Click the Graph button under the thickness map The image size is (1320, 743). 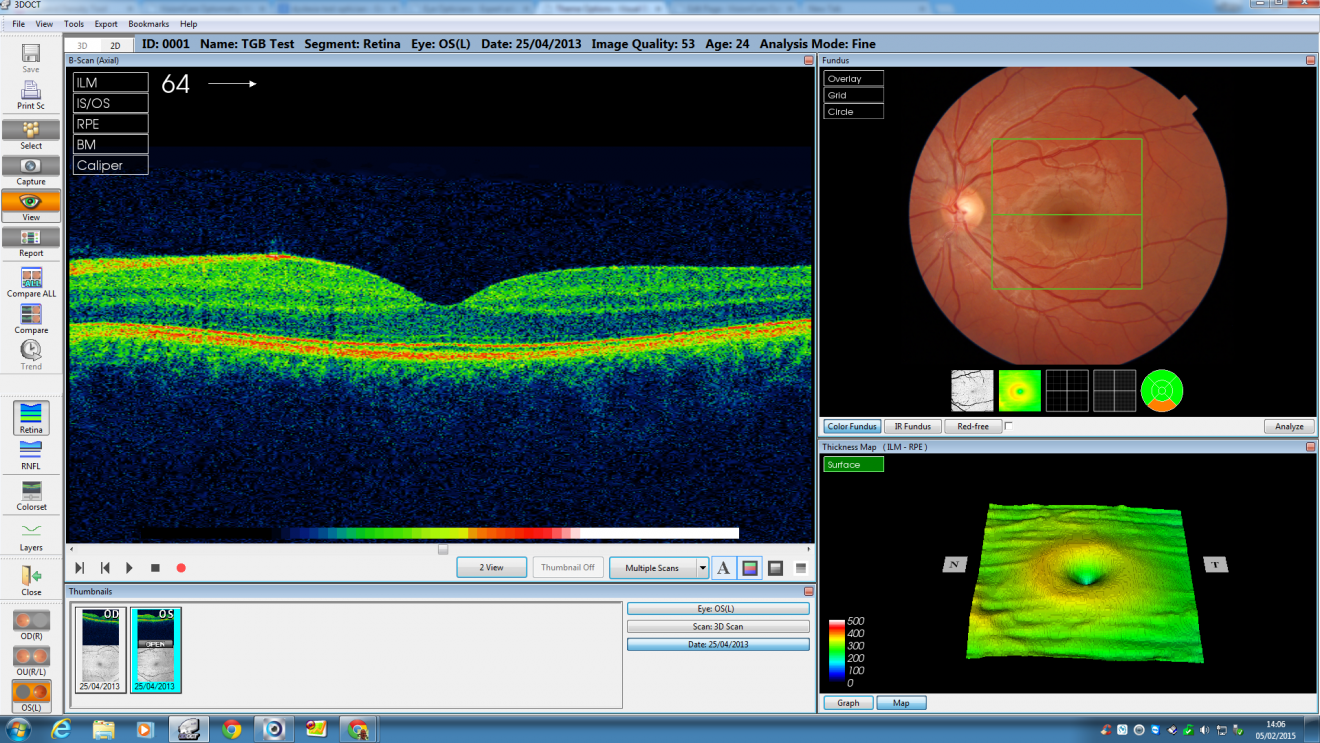(846, 703)
